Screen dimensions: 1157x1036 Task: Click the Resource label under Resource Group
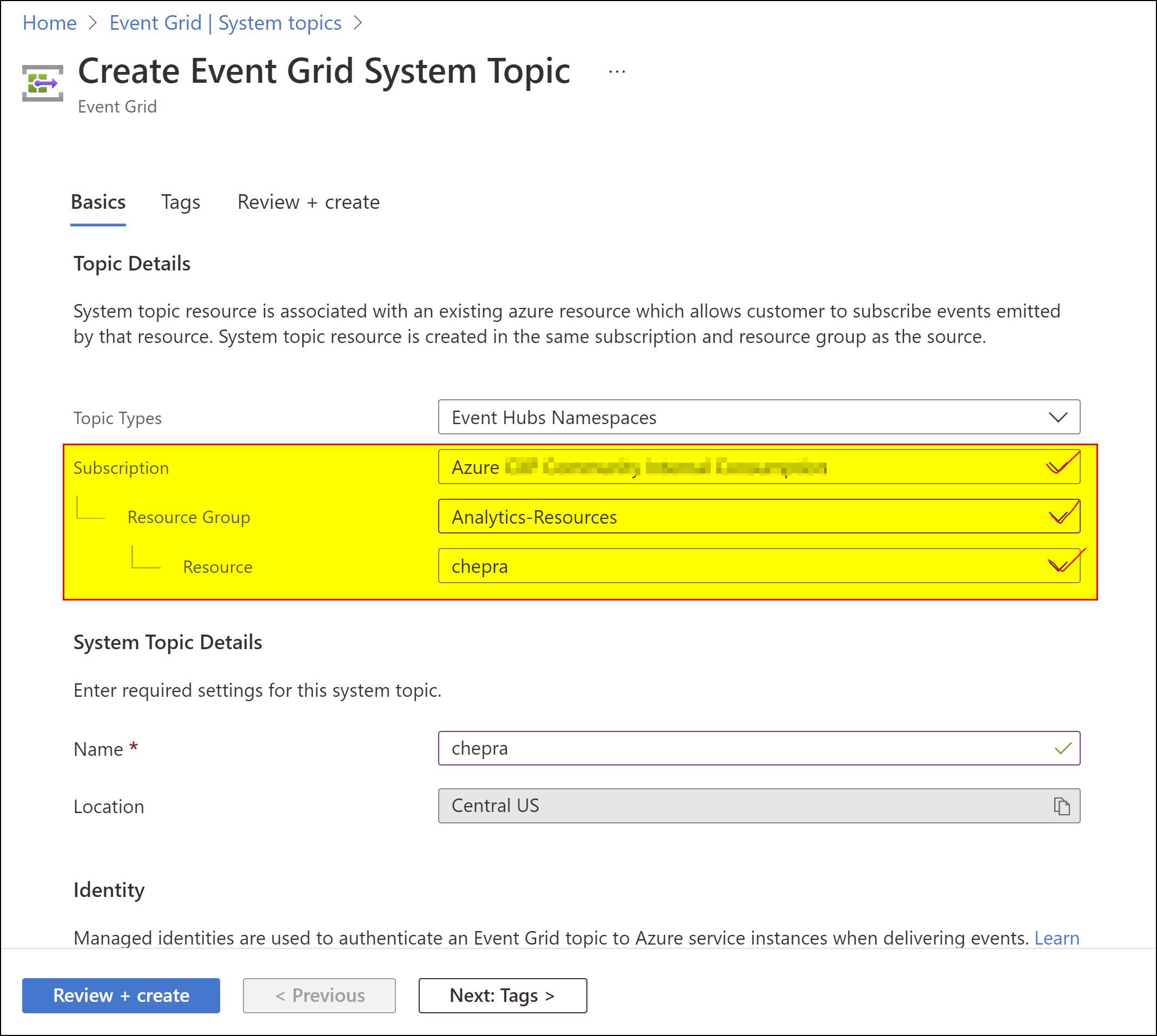coord(218,567)
